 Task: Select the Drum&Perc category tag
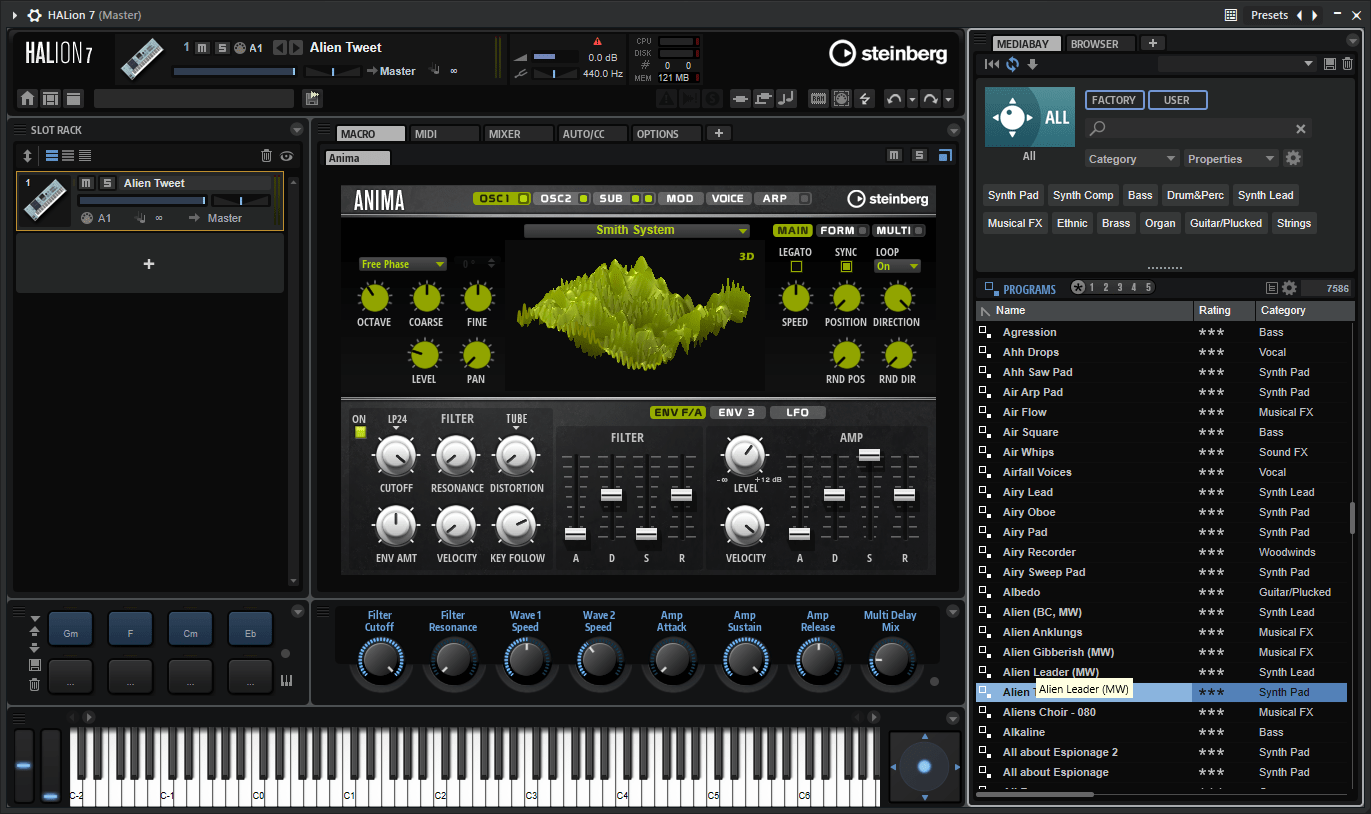click(x=1194, y=195)
